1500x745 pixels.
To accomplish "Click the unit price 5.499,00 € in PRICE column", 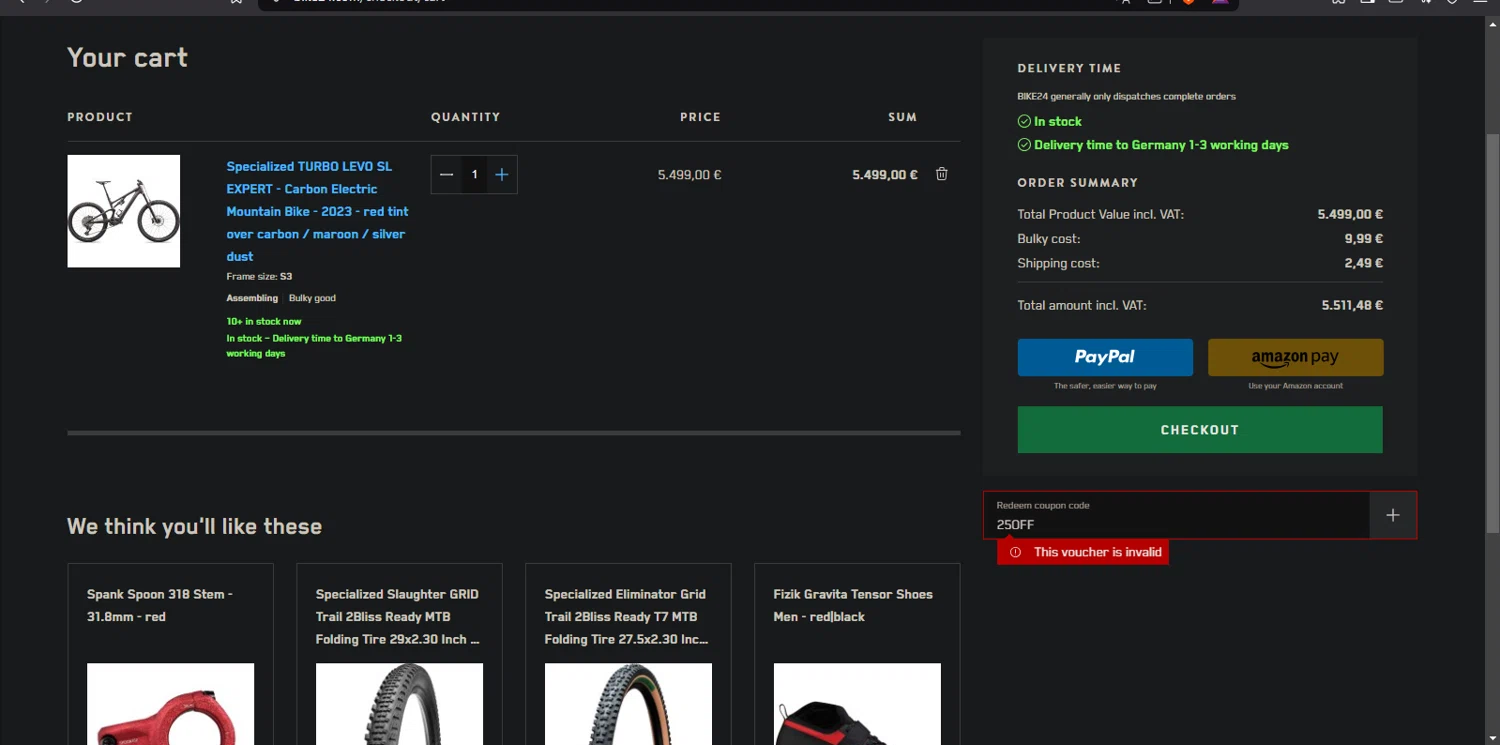I will point(689,174).
